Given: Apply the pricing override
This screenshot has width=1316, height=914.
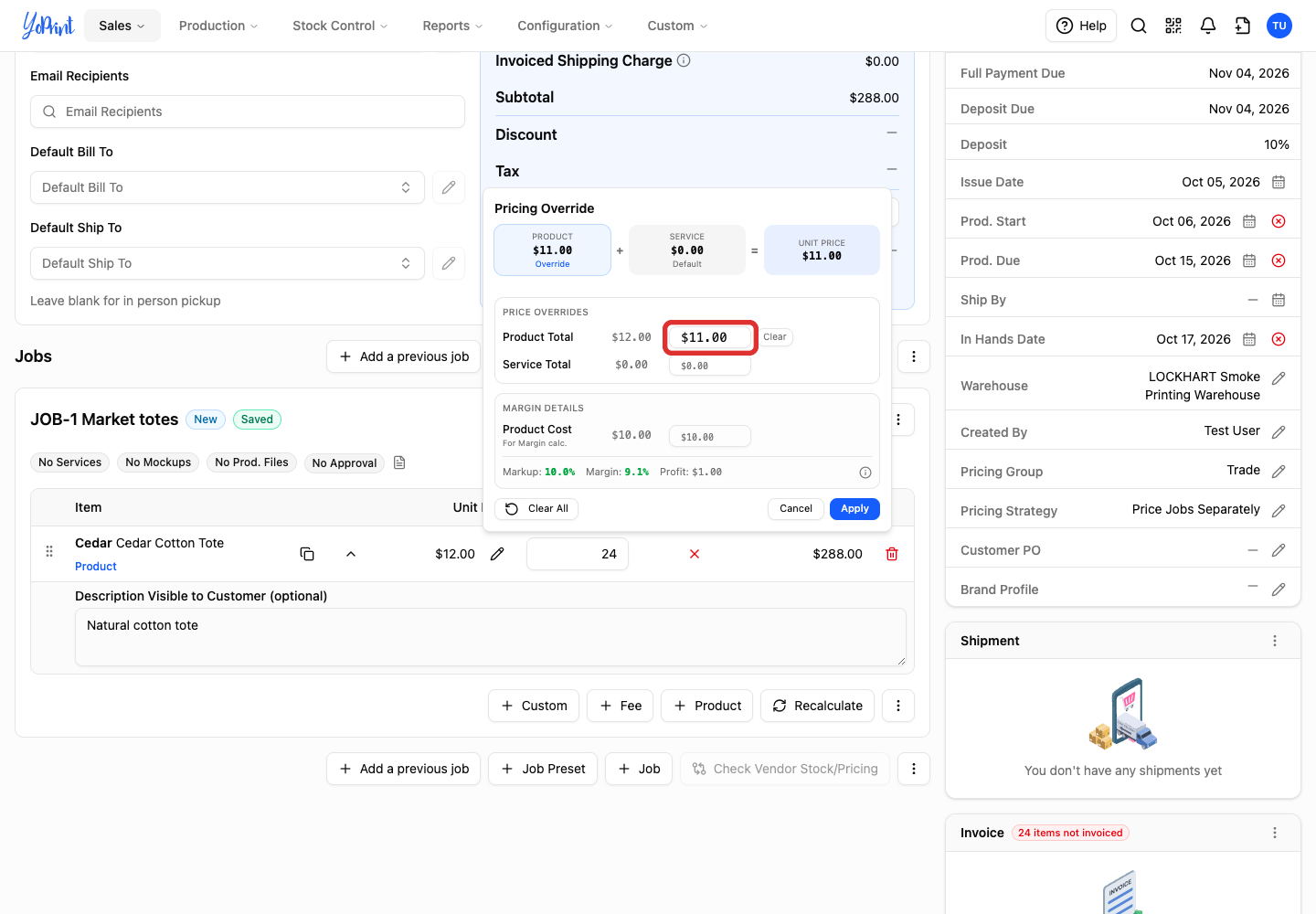Looking at the screenshot, I should 854,509.
